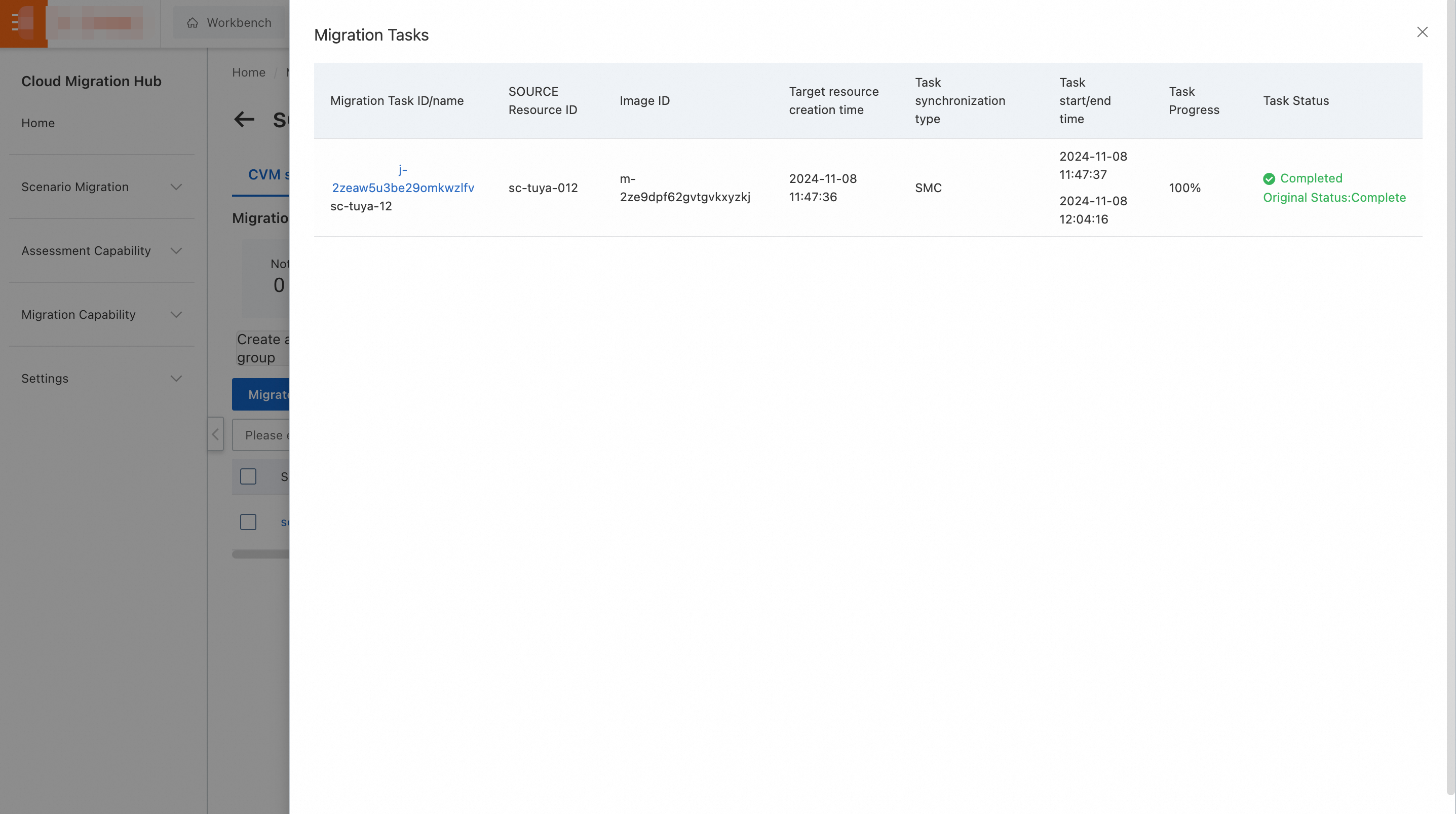The image size is (1456, 814).
Task: Switch to the CVM tab
Action: pos(264,175)
